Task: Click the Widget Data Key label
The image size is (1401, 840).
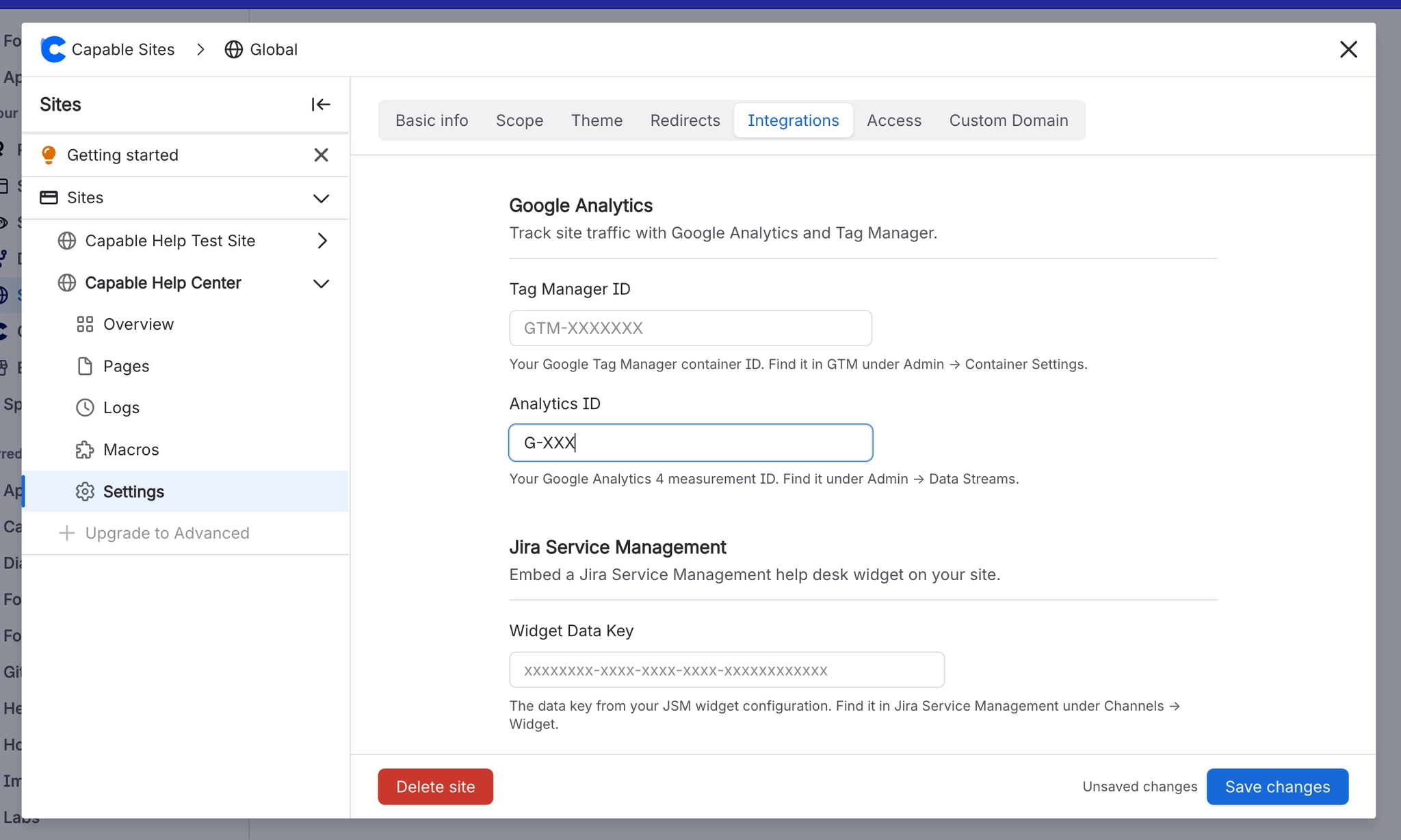Action: 571,631
